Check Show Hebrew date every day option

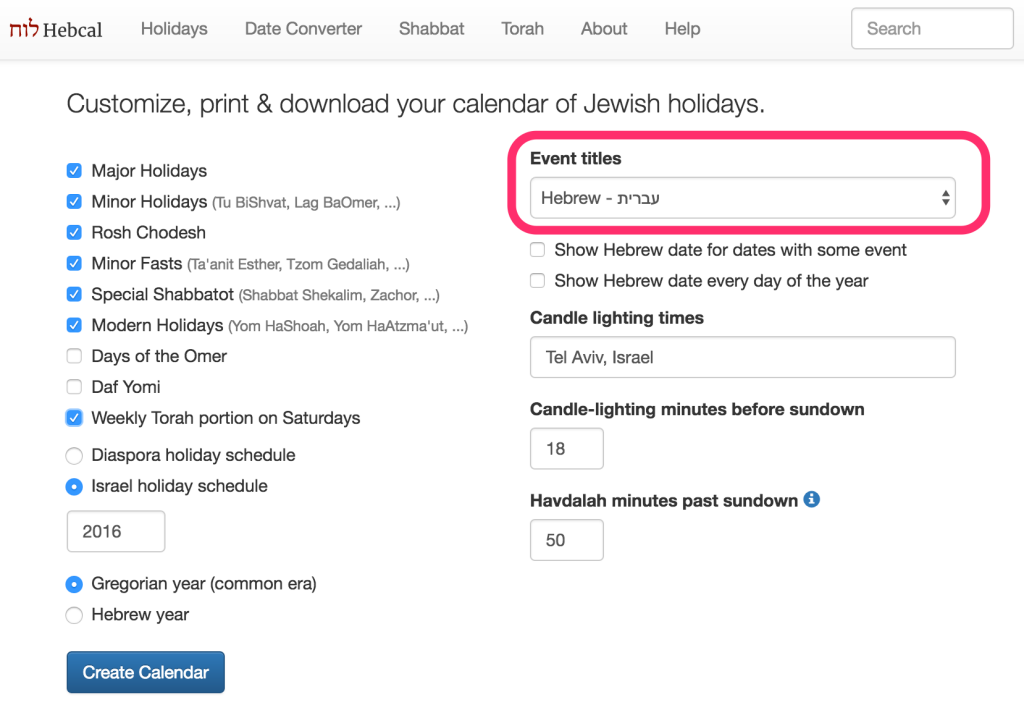coord(538,281)
